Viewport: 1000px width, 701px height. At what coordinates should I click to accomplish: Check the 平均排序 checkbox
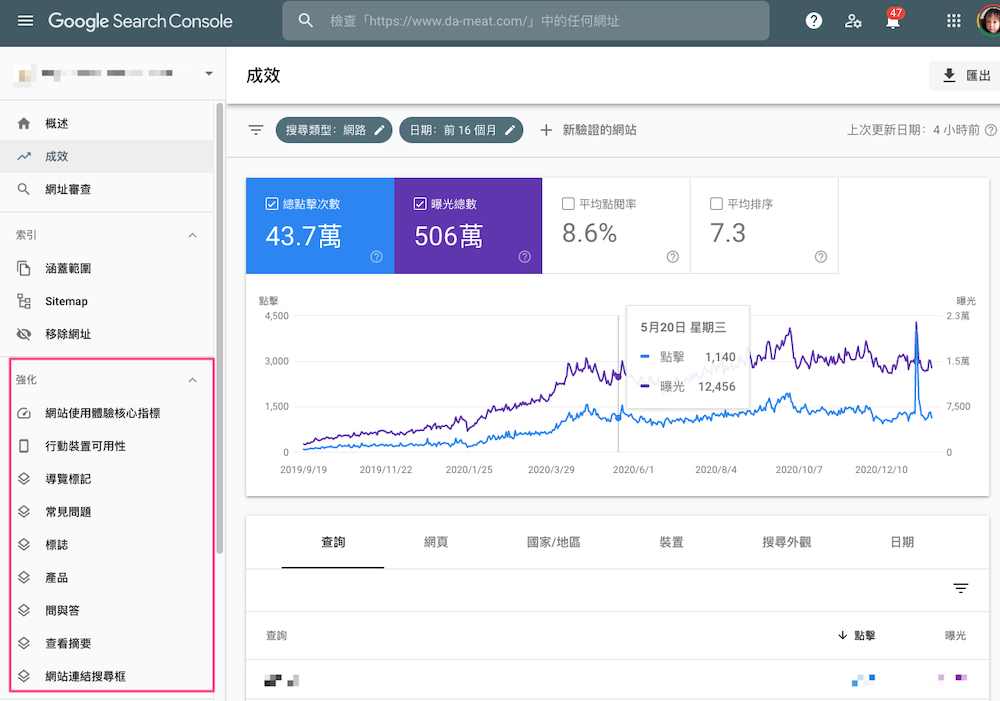point(716,203)
